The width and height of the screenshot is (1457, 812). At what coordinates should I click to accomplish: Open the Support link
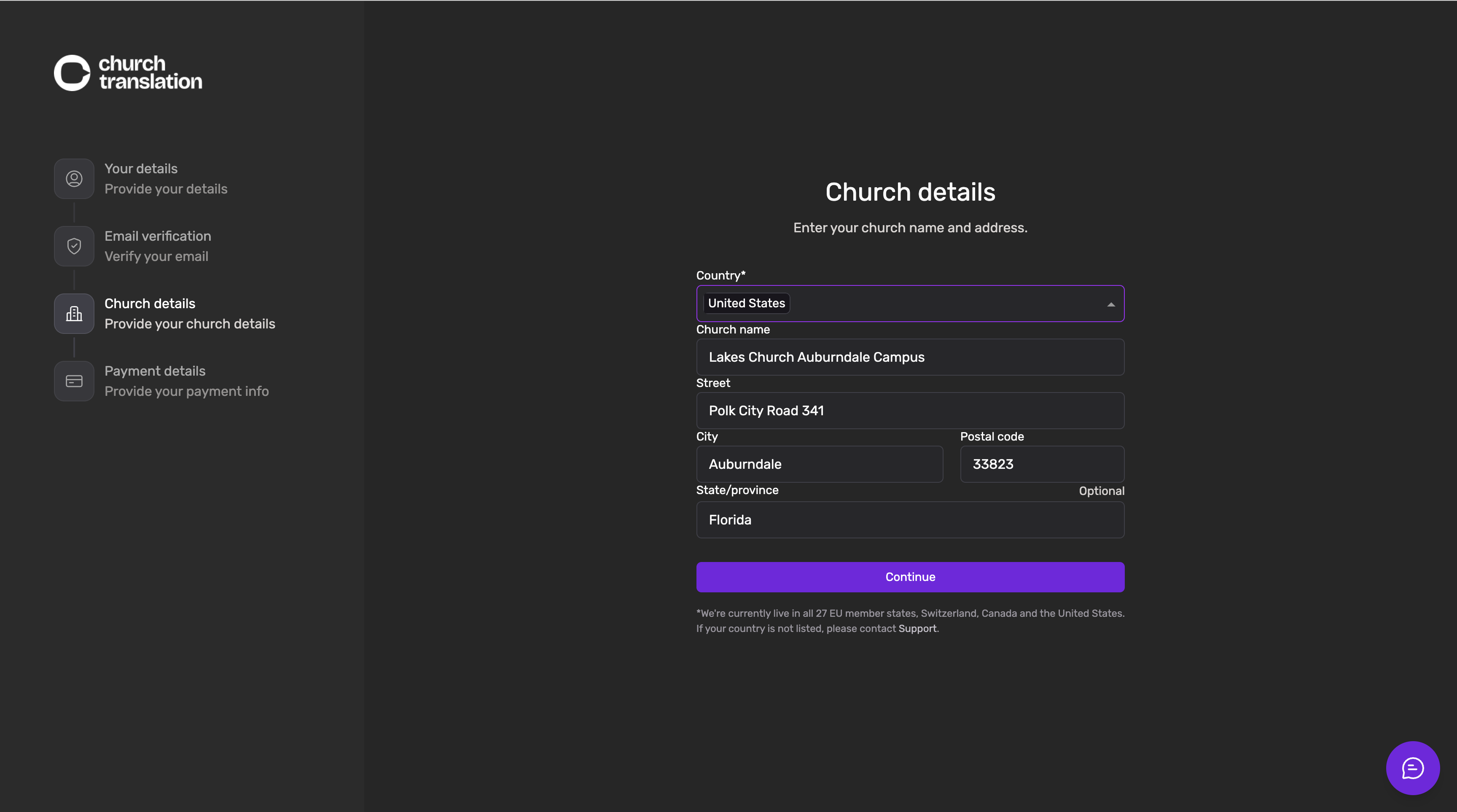(917, 628)
